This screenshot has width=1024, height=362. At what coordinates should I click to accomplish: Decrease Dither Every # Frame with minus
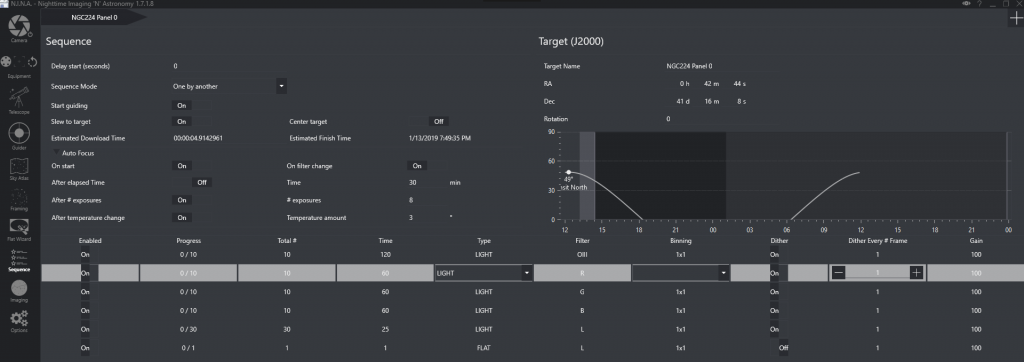point(839,272)
